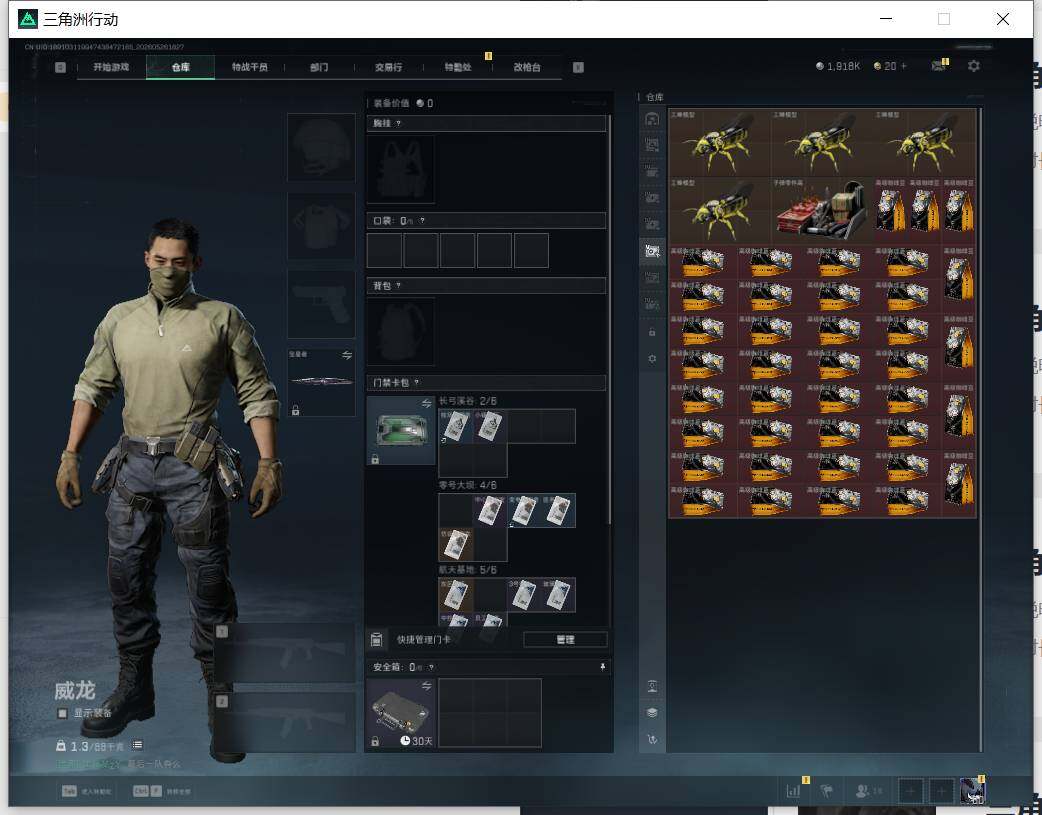Open the mail icon with notification badge
Viewport: 1042px width, 815px height.
(939, 66)
